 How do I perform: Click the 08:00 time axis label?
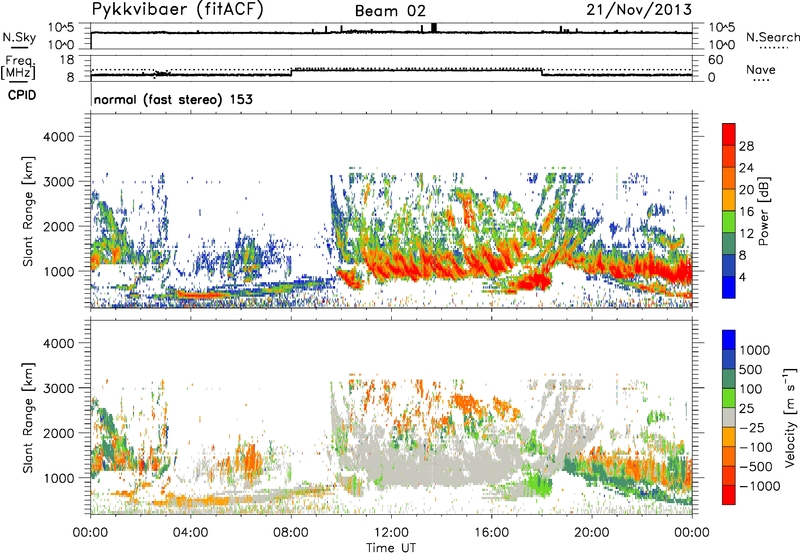coord(291,533)
